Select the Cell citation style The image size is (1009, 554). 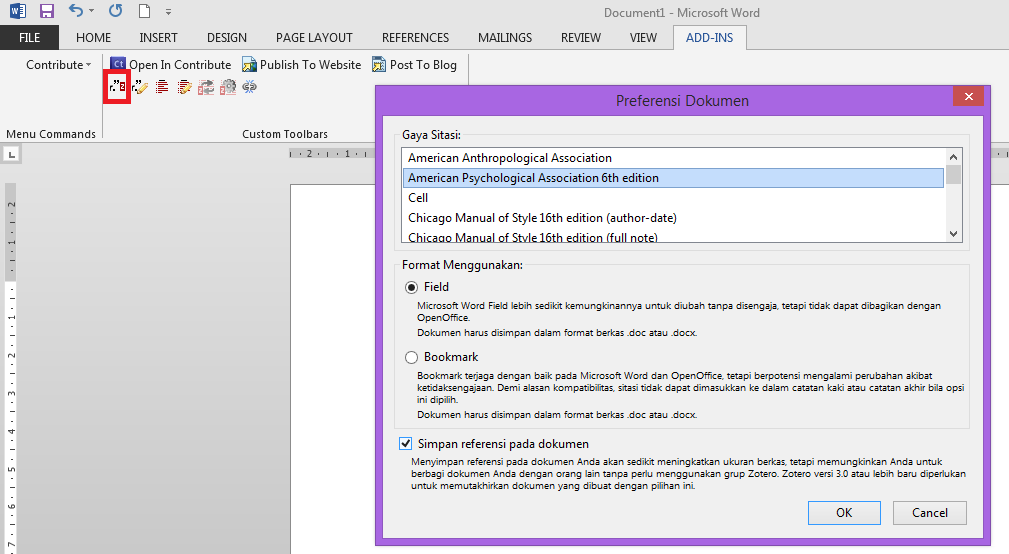coord(673,198)
